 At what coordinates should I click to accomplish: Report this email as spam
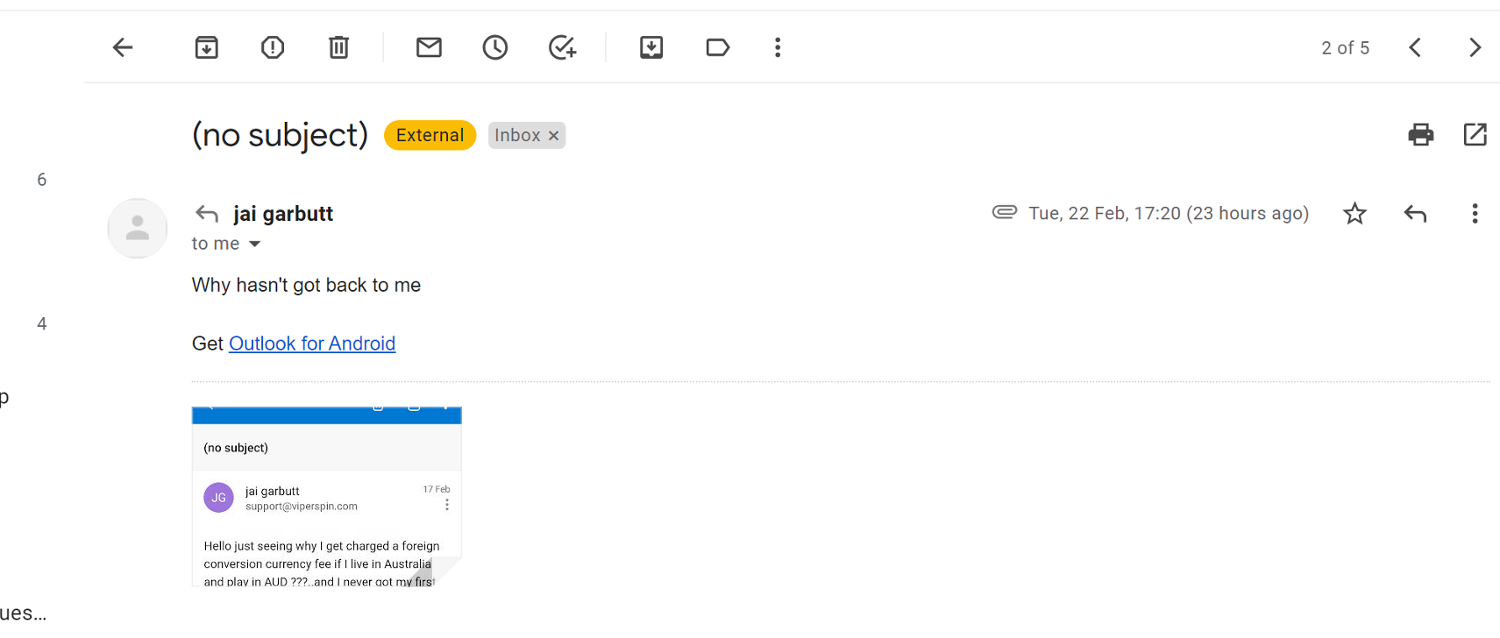pyautogui.click(x=272, y=47)
